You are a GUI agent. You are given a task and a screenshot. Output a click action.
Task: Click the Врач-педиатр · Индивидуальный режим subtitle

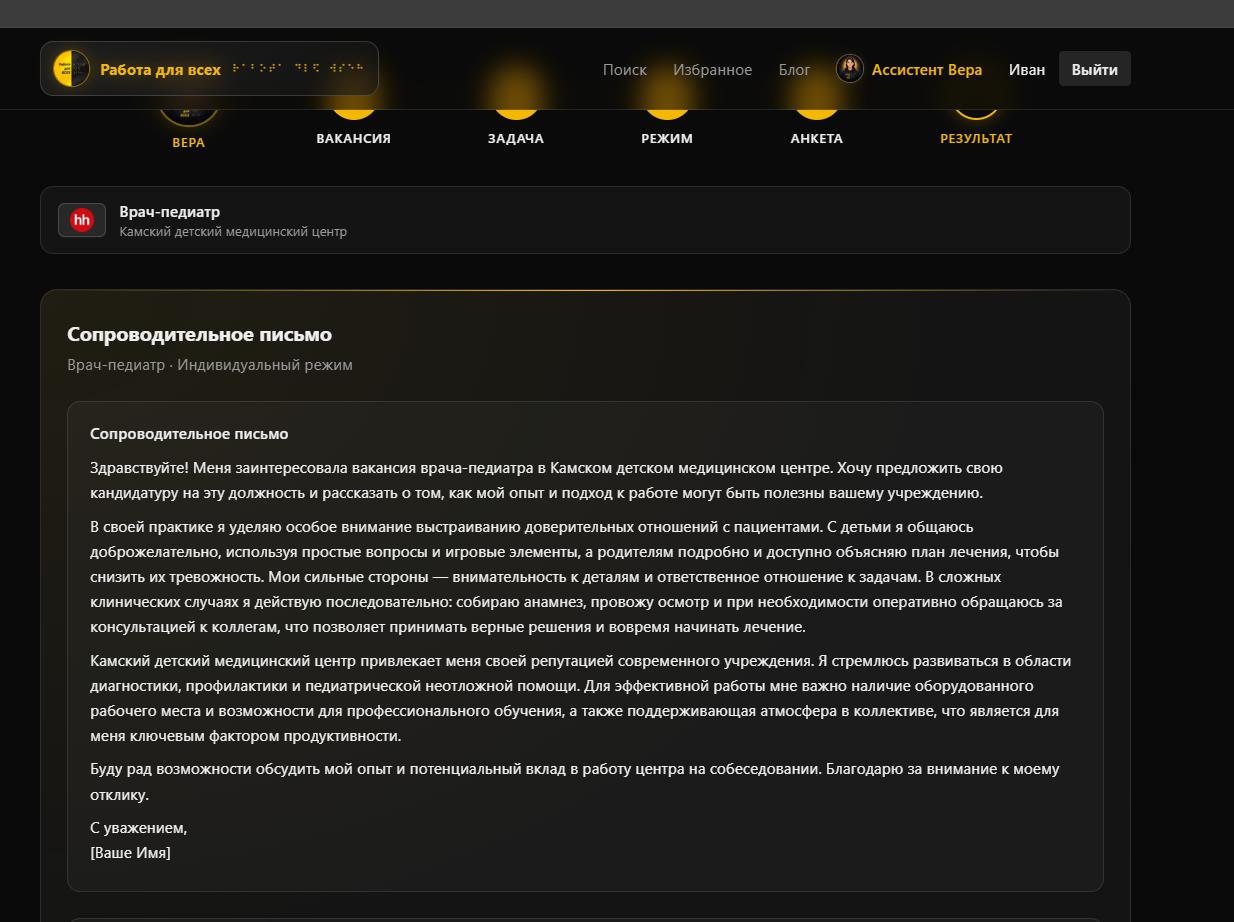[x=210, y=365]
